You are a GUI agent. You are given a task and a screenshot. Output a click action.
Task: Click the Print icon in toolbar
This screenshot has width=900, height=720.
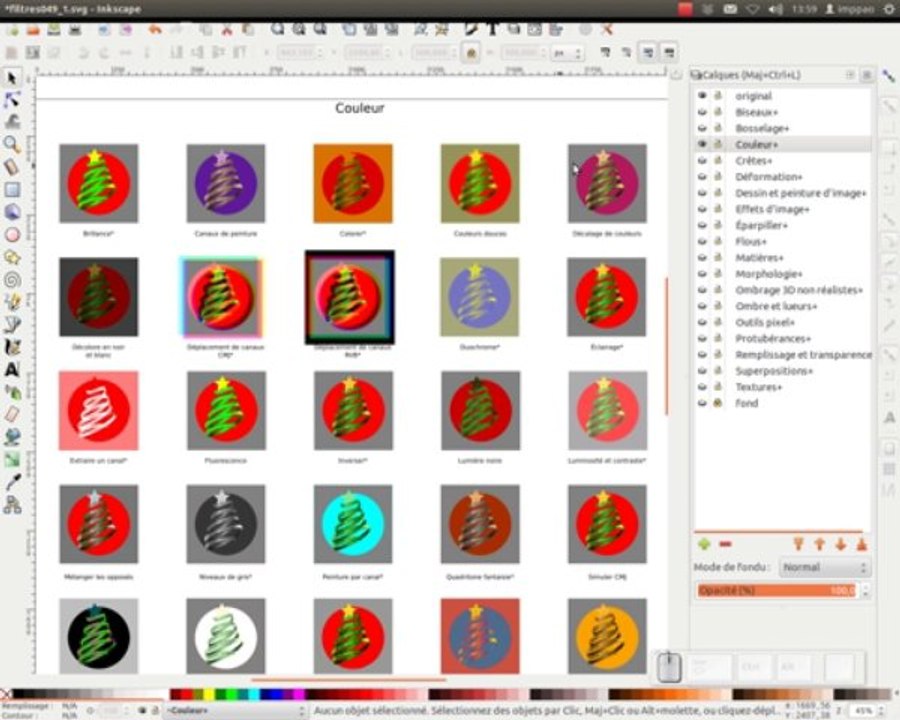tap(75, 29)
